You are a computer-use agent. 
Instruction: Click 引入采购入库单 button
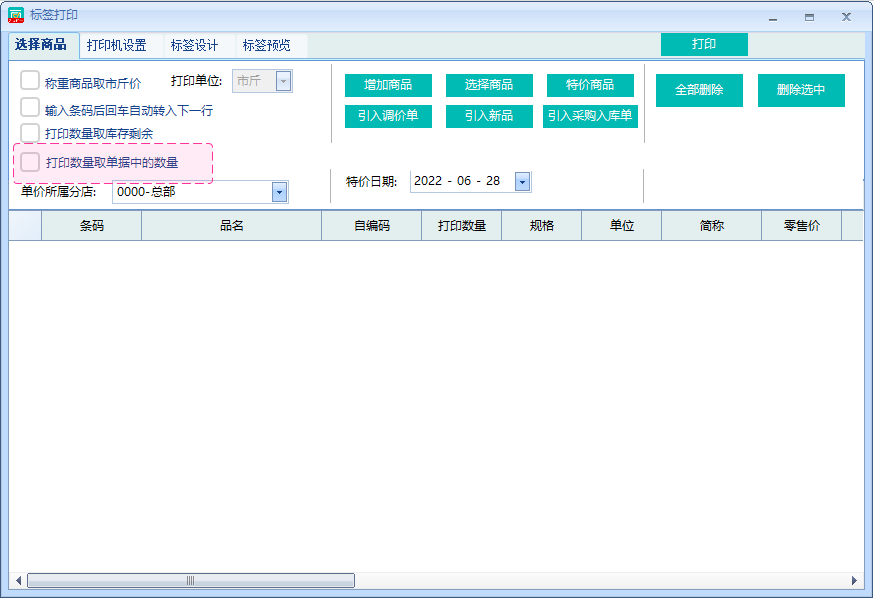tap(590, 116)
